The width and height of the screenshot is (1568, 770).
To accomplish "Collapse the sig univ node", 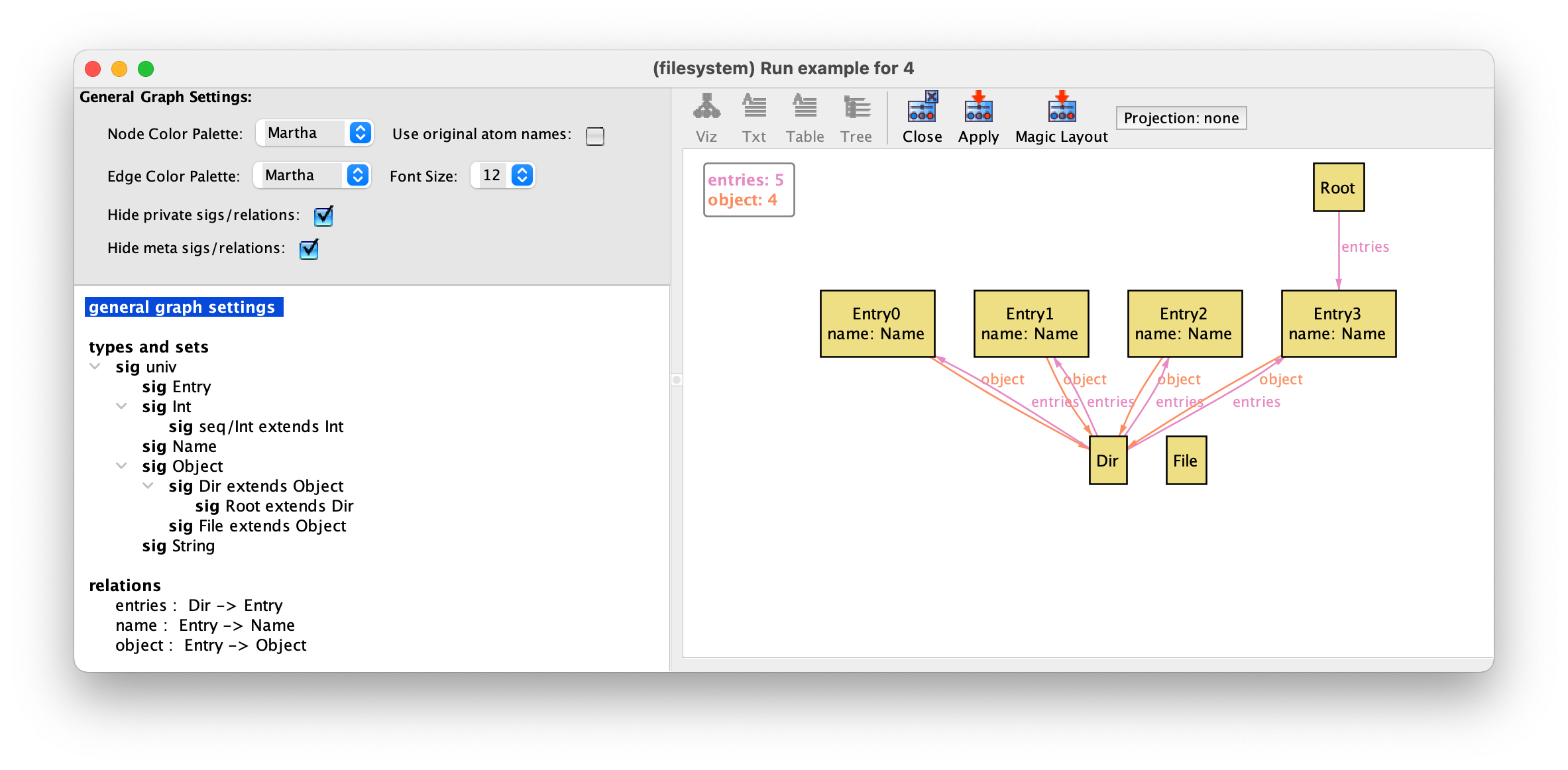I will (x=95, y=366).
